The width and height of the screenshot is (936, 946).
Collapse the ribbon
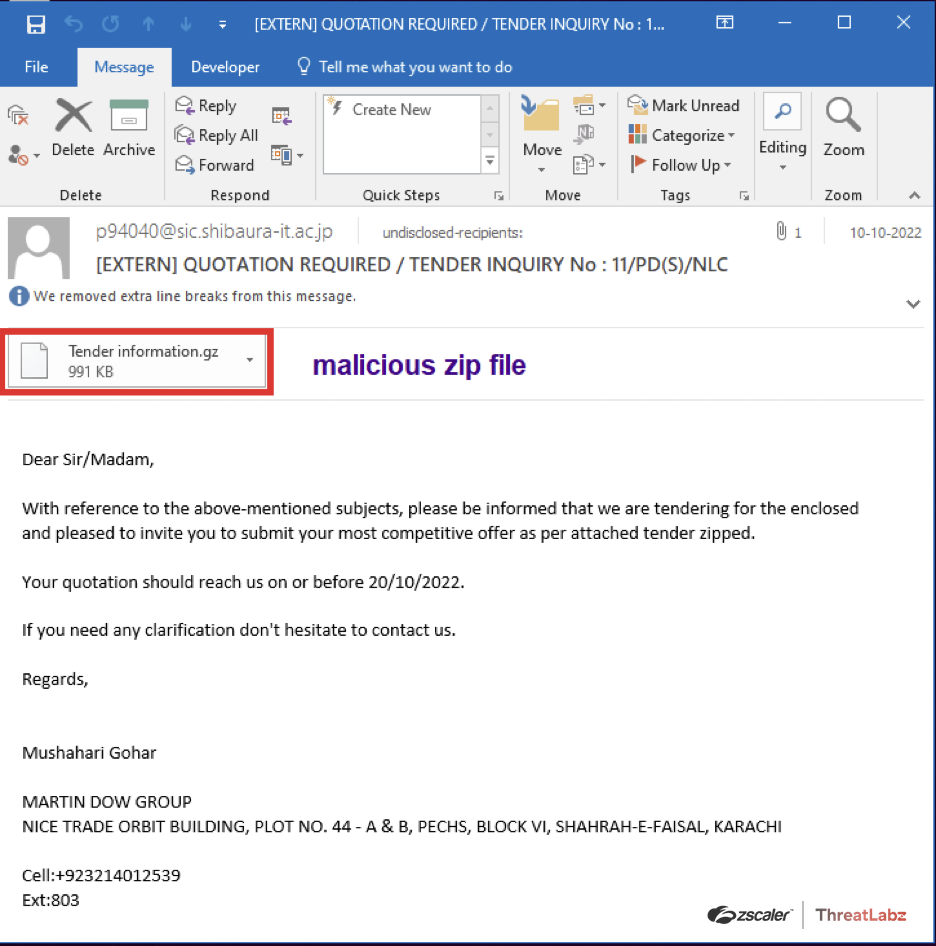913,195
